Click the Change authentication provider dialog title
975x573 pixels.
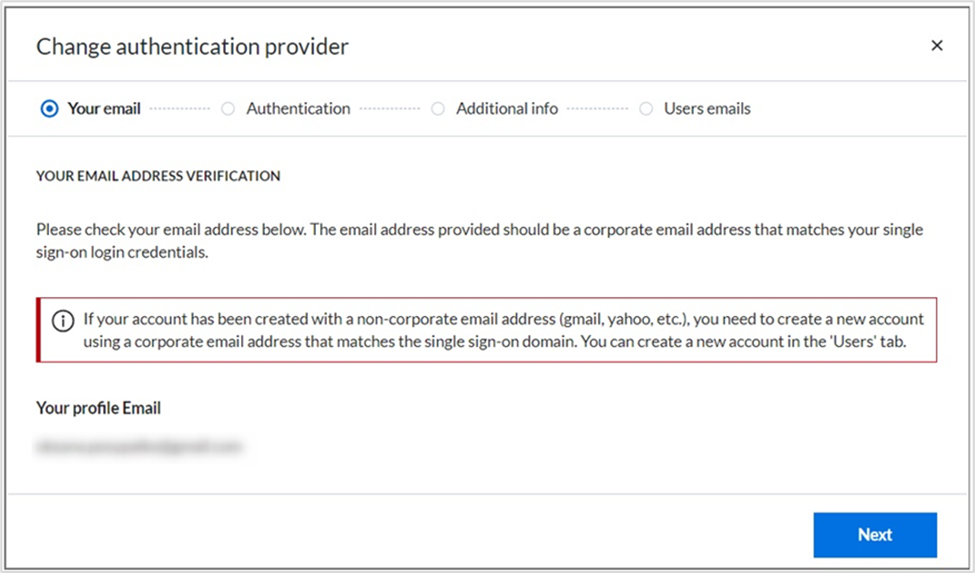[192, 46]
